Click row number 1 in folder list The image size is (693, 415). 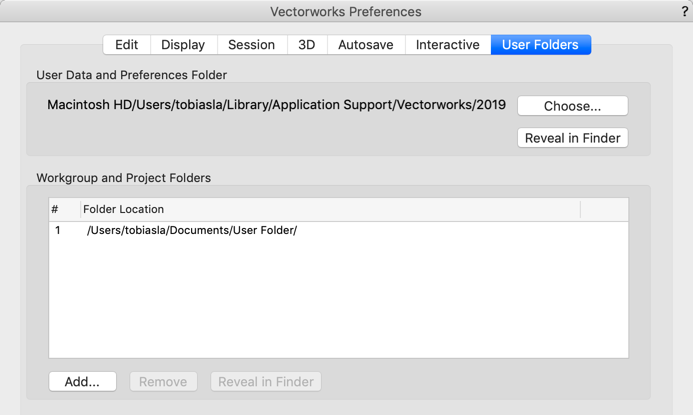(x=57, y=230)
